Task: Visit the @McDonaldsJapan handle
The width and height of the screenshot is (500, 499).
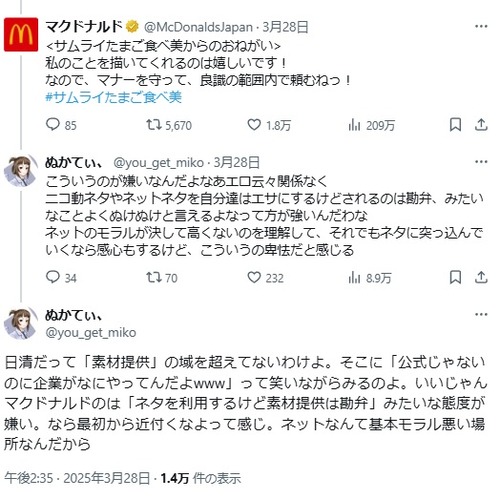Action: pos(198,27)
